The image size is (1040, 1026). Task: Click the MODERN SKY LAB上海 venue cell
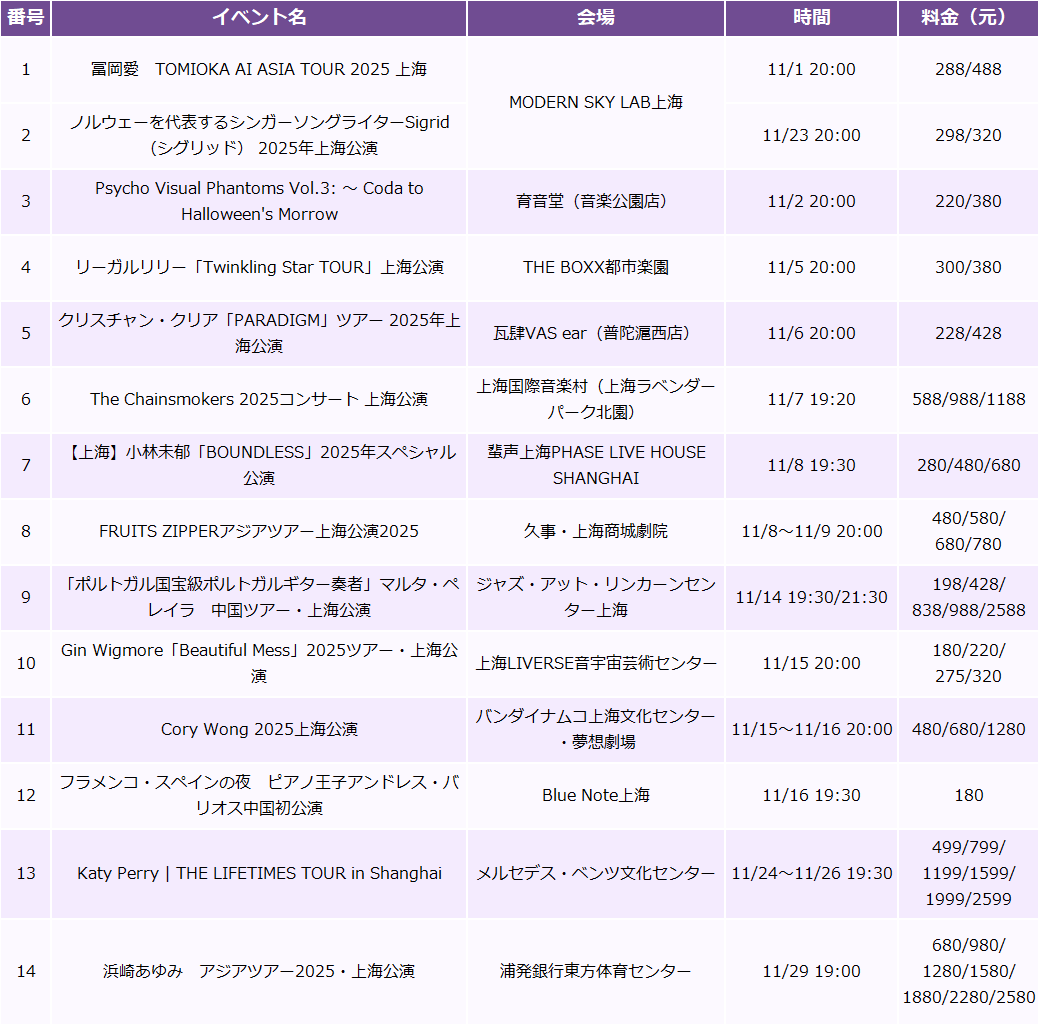point(595,102)
